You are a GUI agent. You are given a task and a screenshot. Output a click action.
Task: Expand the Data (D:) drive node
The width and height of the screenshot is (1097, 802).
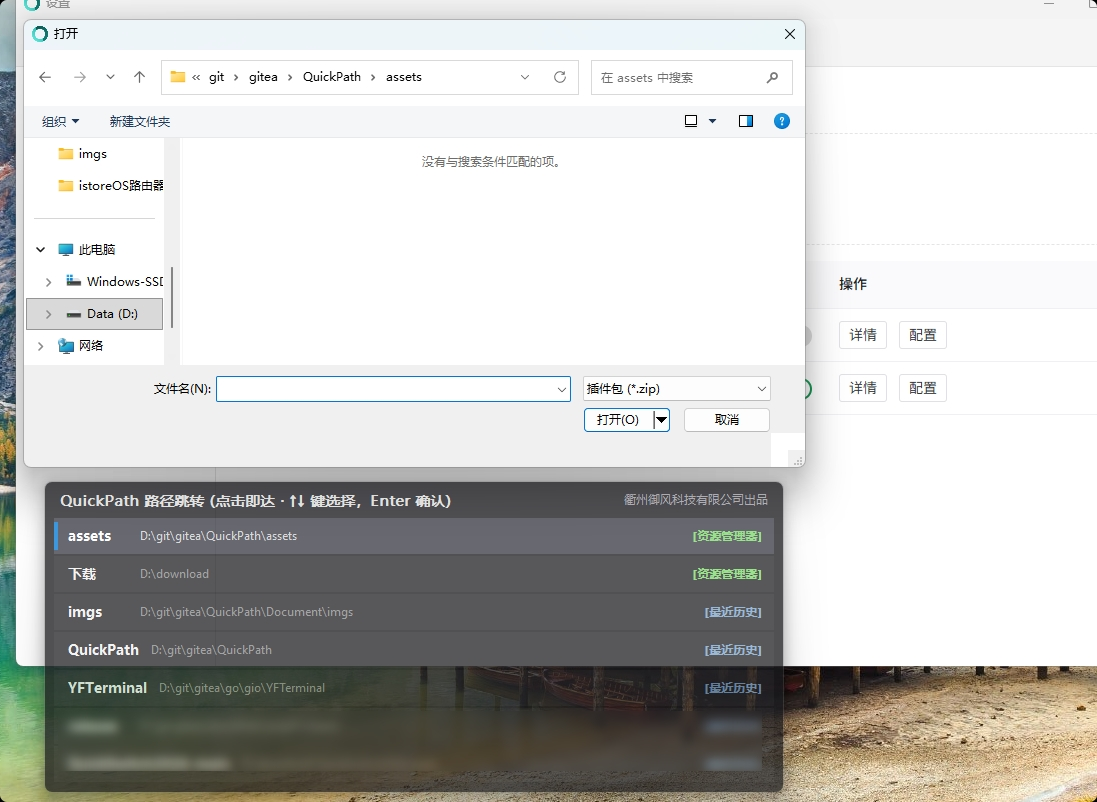[48, 314]
